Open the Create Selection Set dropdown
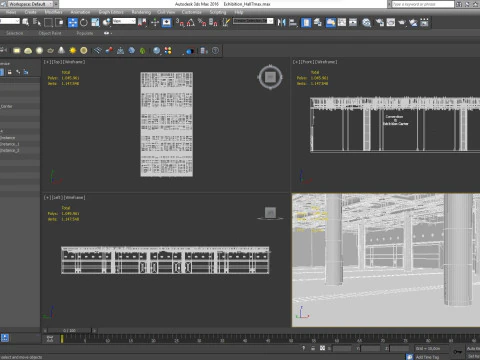480x360 pixels. coord(253,21)
